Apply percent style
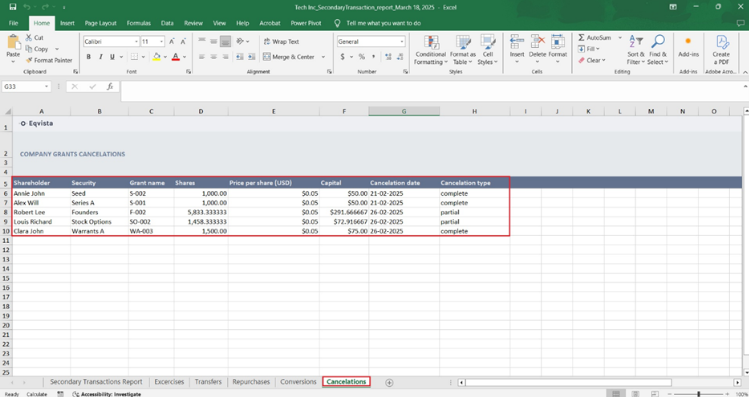 coord(362,57)
